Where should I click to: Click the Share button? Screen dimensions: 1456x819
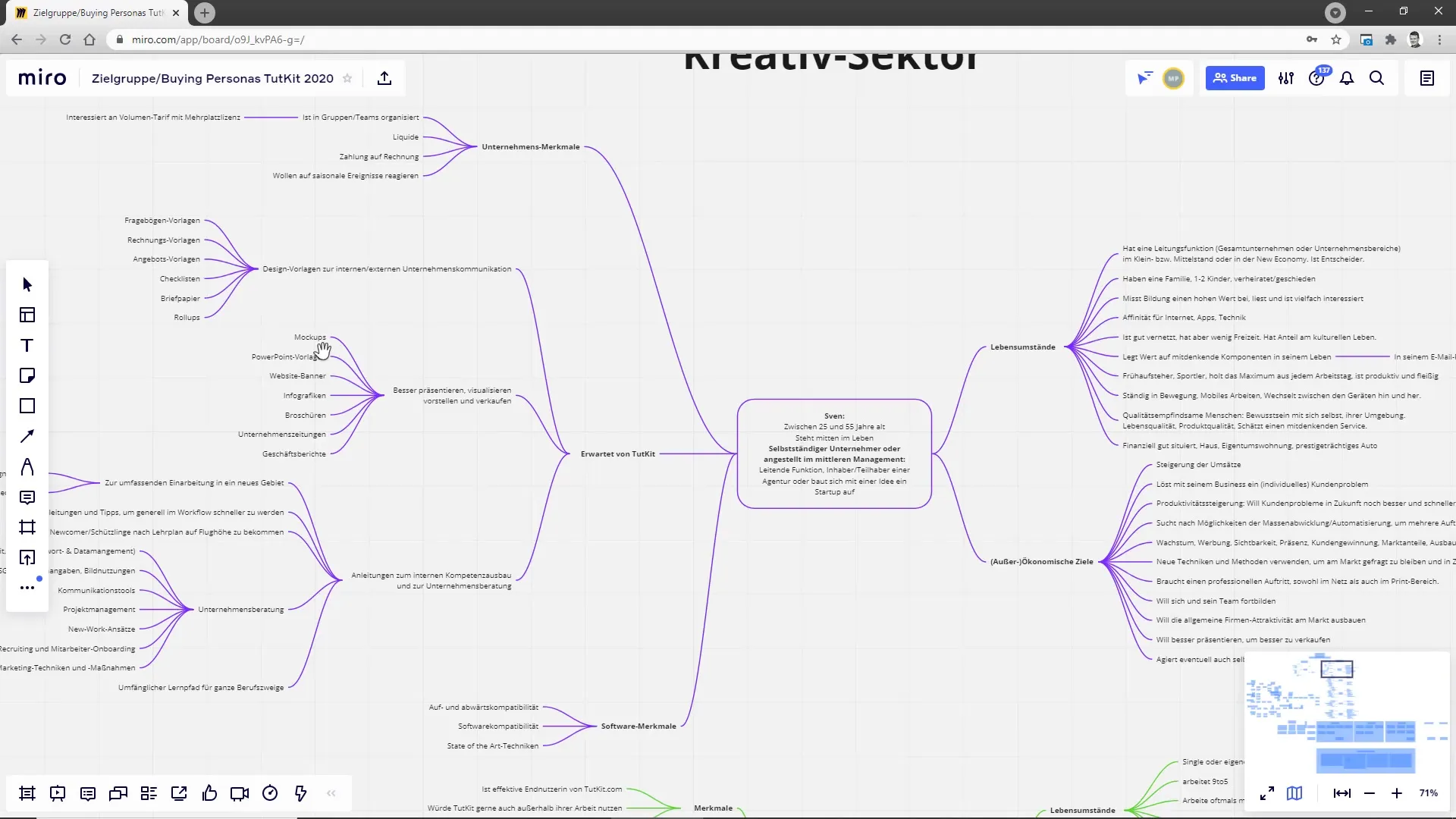tap(1235, 78)
